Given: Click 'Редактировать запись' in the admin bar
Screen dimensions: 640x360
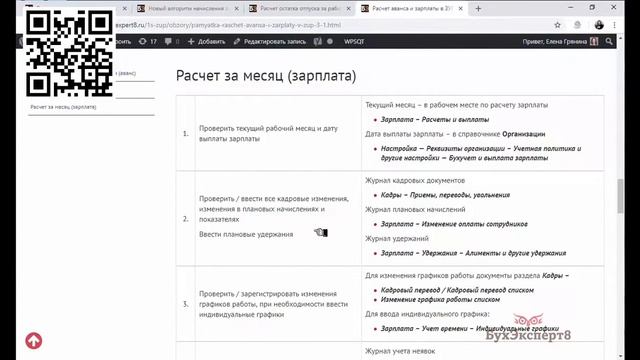Looking at the screenshot, I should point(270,41).
